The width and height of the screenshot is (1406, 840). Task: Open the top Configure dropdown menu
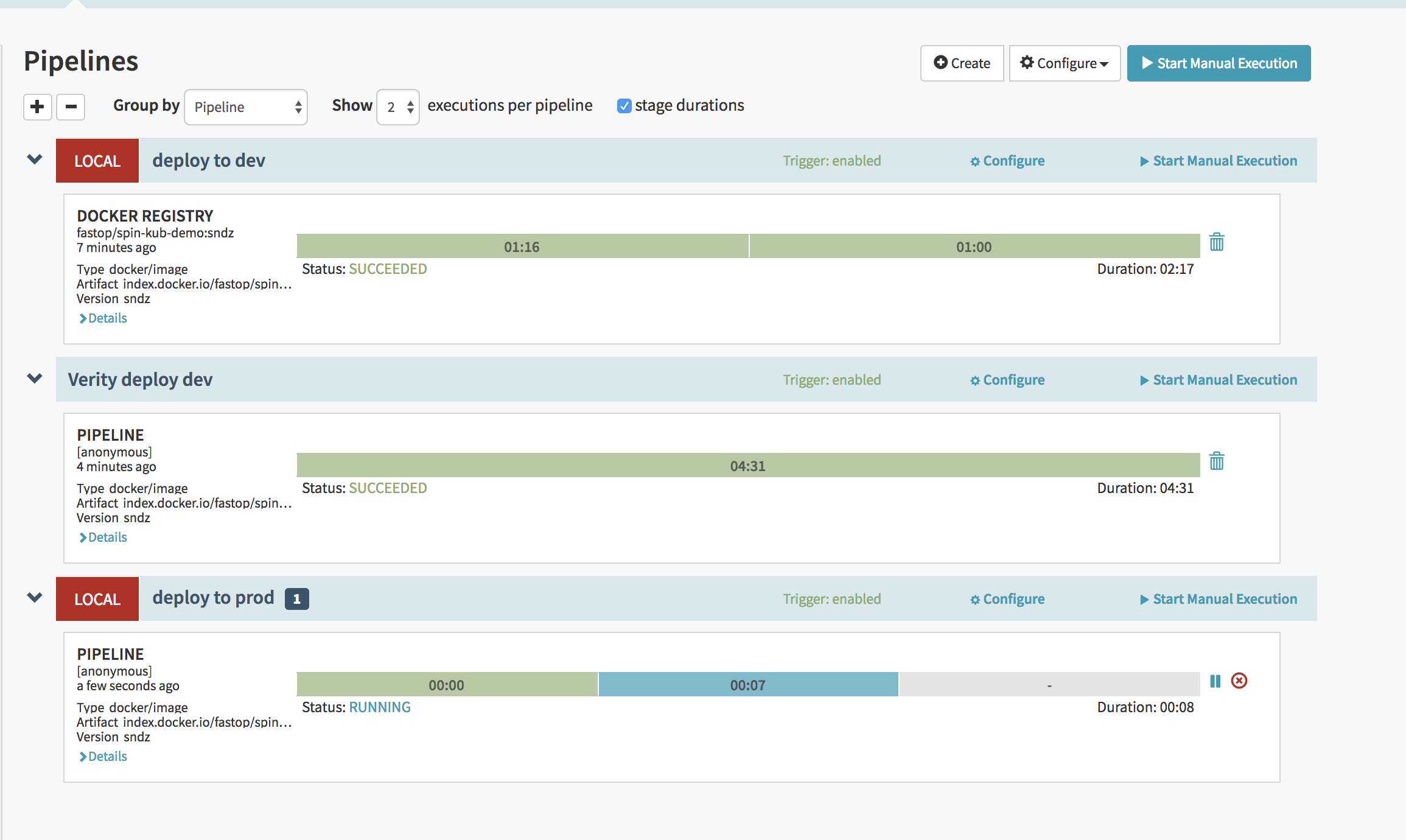tap(1064, 63)
